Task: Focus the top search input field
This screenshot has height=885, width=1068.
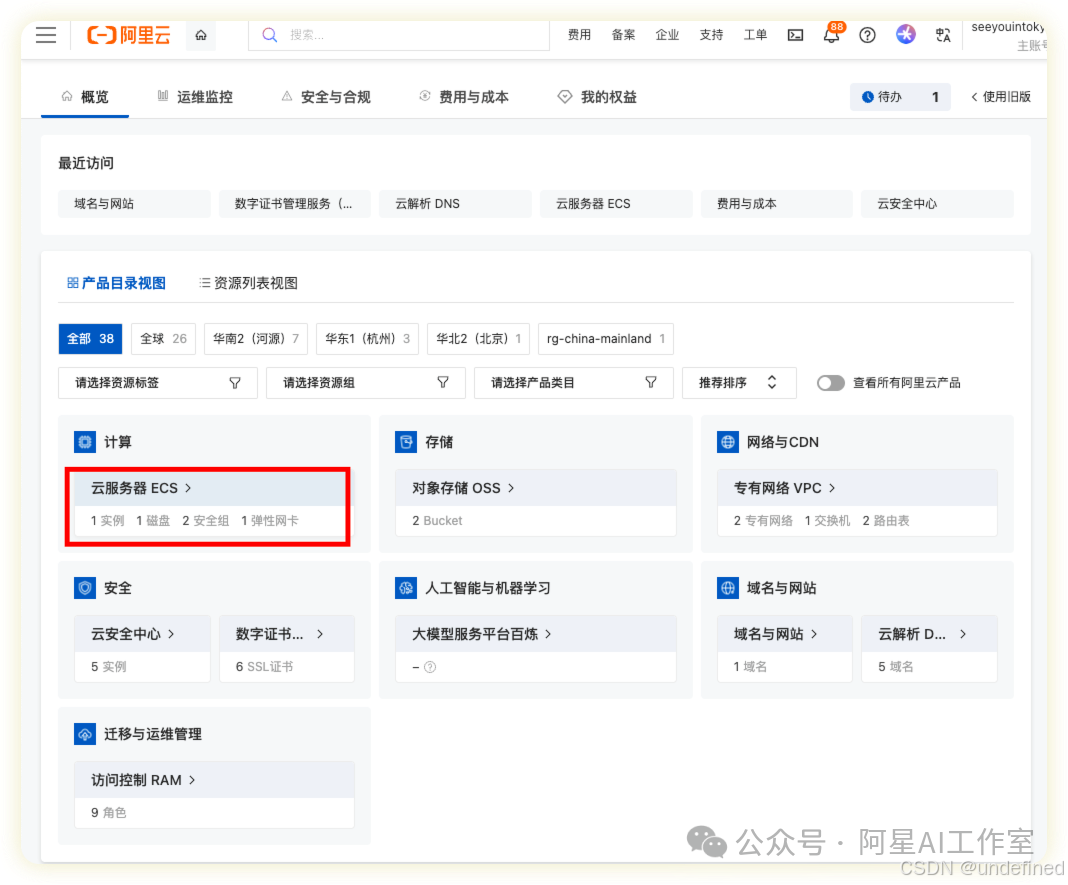Action: coord(399,35)
